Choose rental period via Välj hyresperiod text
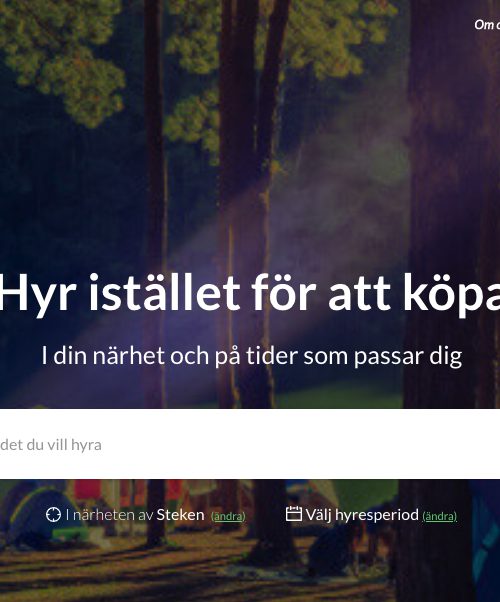 point(362,515)
